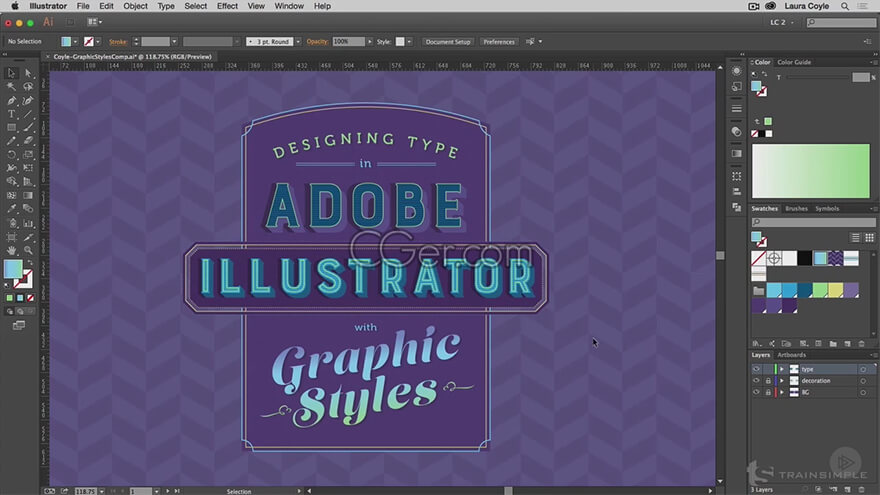Select the Direct Selection tool

(28, 73)
